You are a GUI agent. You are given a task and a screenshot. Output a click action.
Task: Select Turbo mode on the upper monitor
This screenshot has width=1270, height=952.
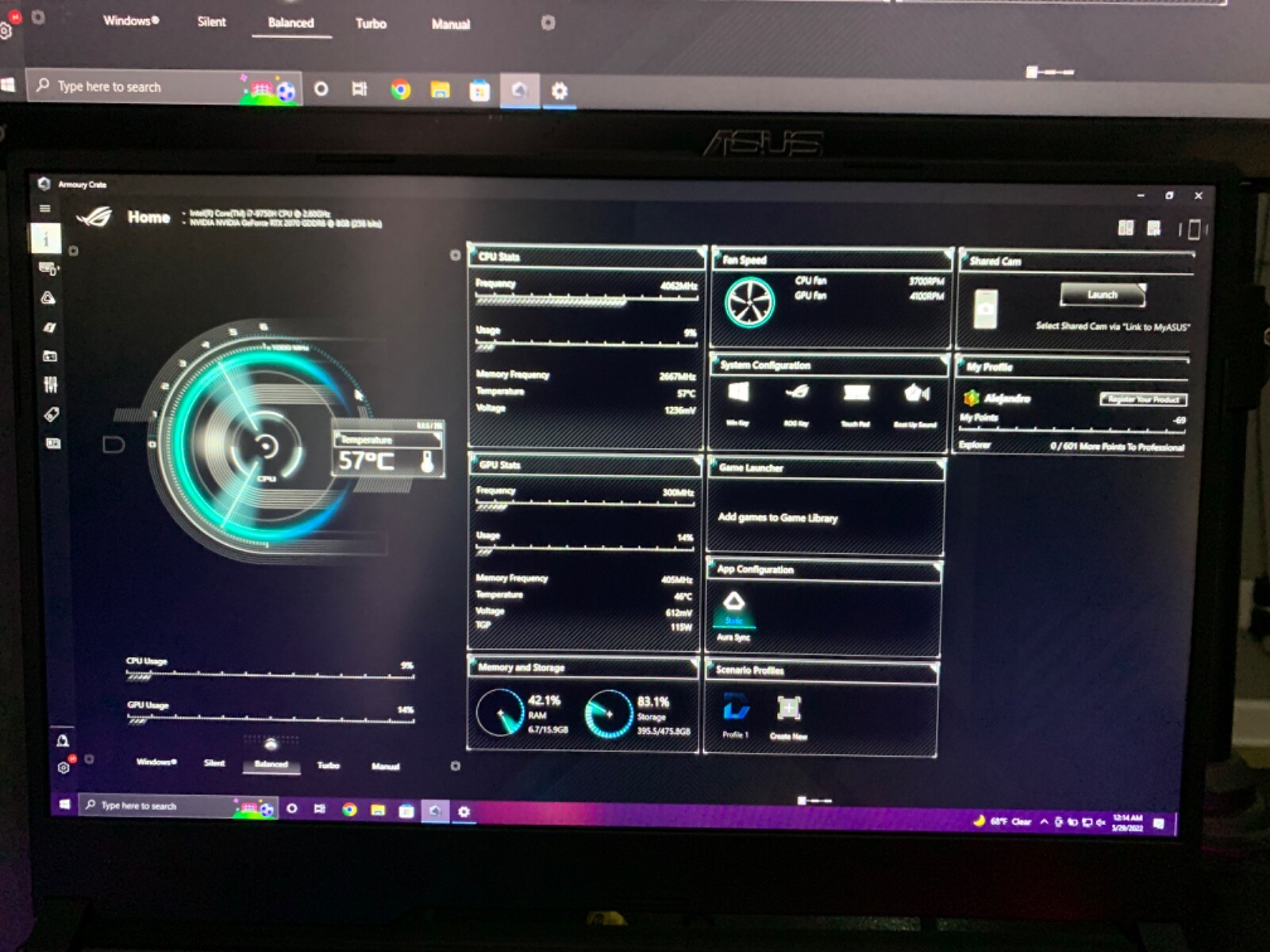pos(371,24)
